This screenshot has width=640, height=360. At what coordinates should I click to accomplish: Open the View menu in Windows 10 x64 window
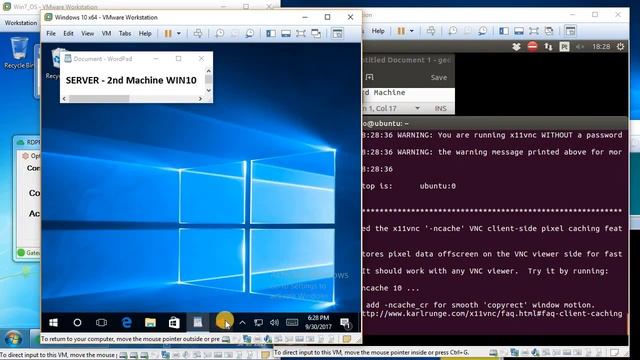click(x=87, y=33)
